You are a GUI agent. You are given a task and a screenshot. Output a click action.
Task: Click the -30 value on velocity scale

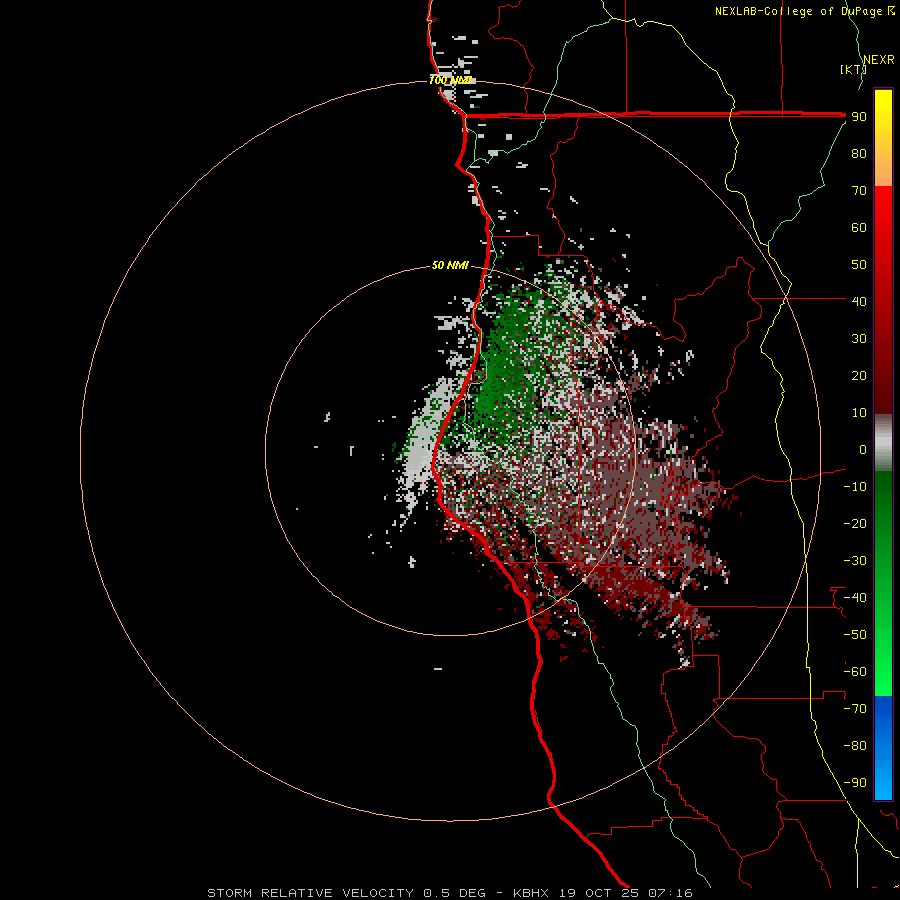point(855,561)
